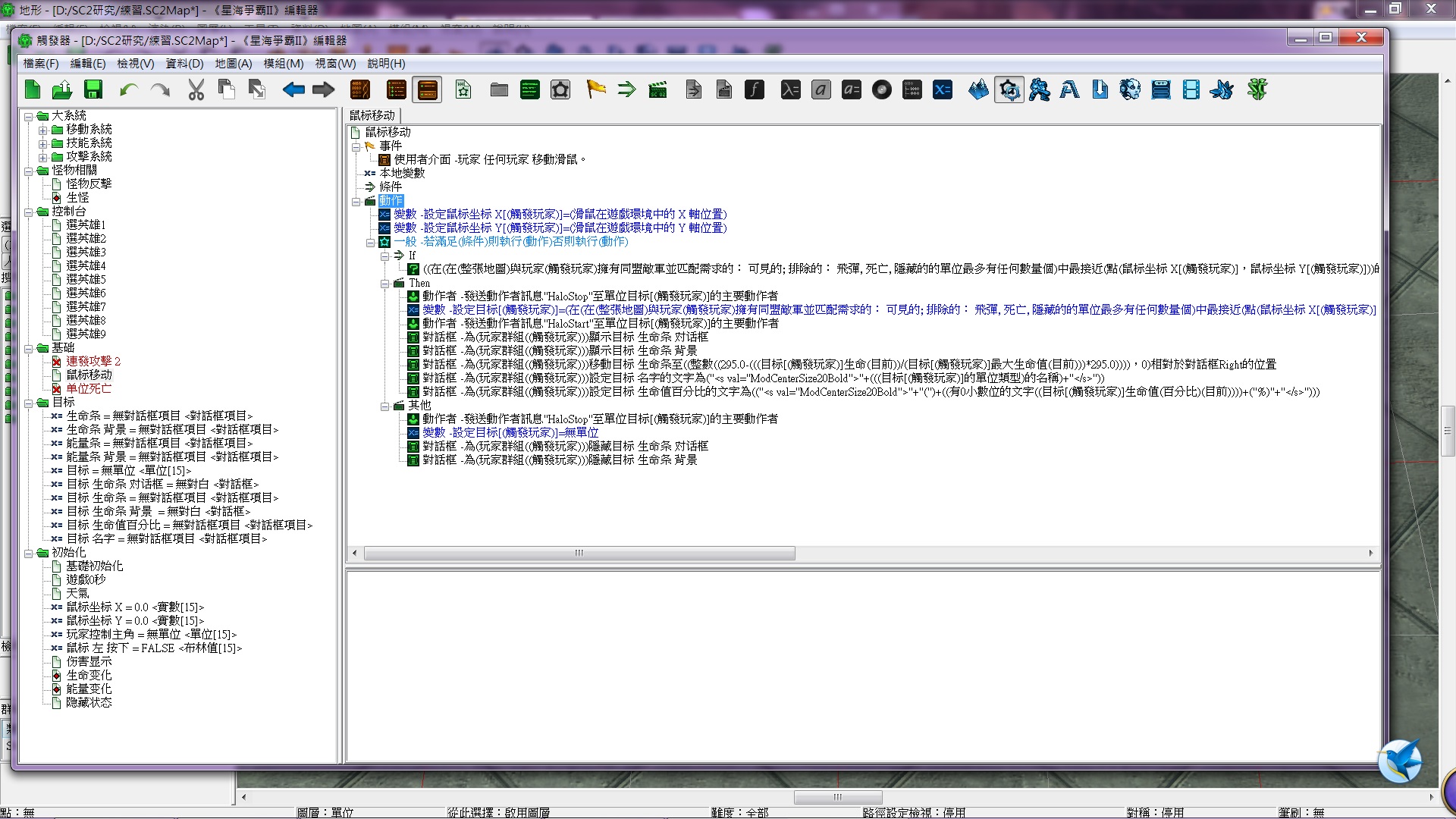This screenshot has width=1456, height=819.
Task: Click the new function 'f' icon
Action: pos(755,89)
